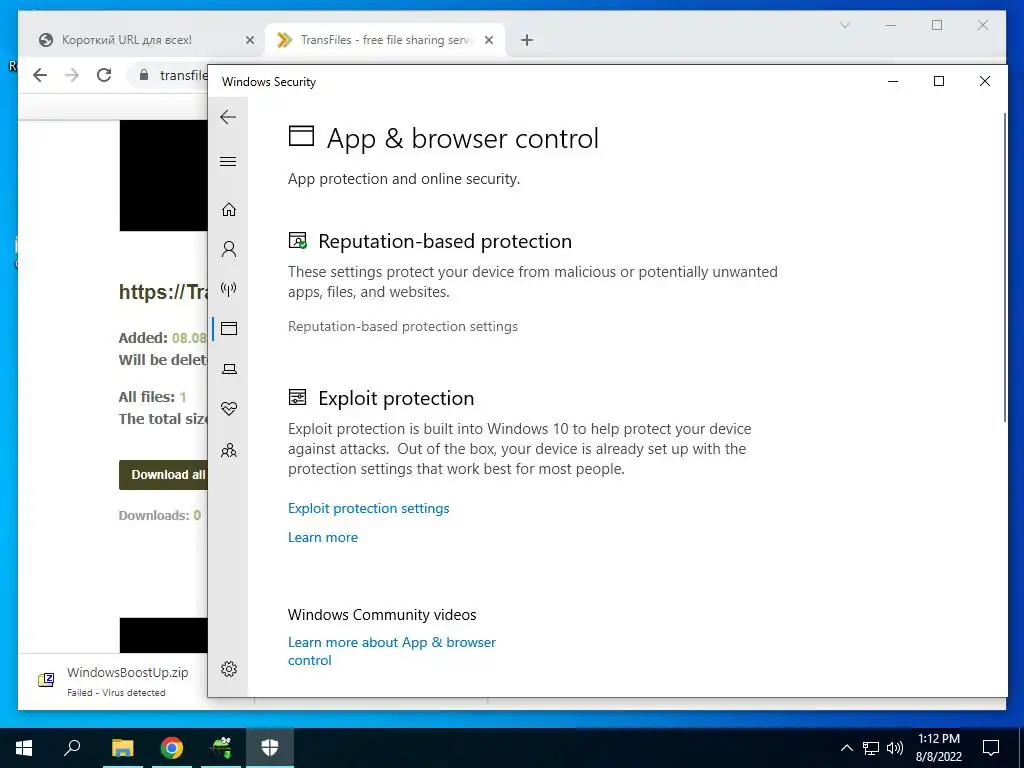The width and height of the screenshot is (1024, 768).
Task: Open network status tray icon
Action: coord(871,748)
